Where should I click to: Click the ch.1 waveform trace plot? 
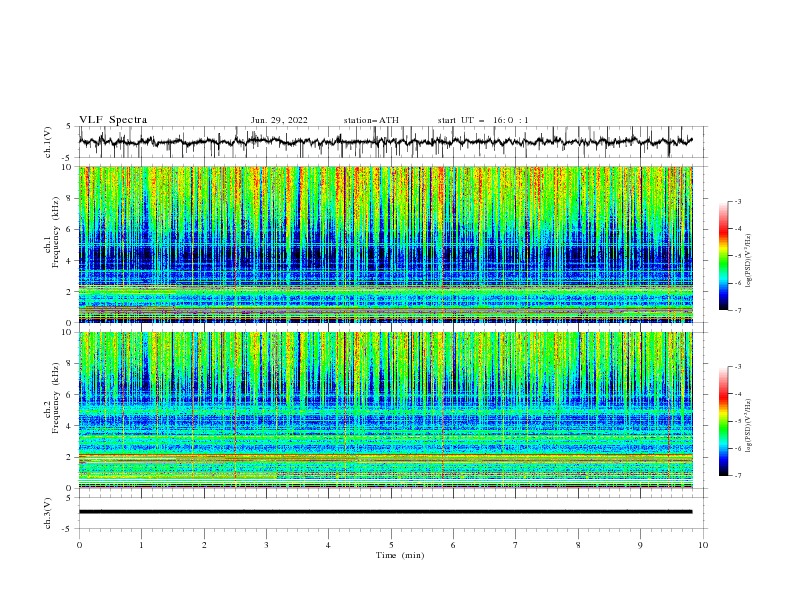click(386, 142)
